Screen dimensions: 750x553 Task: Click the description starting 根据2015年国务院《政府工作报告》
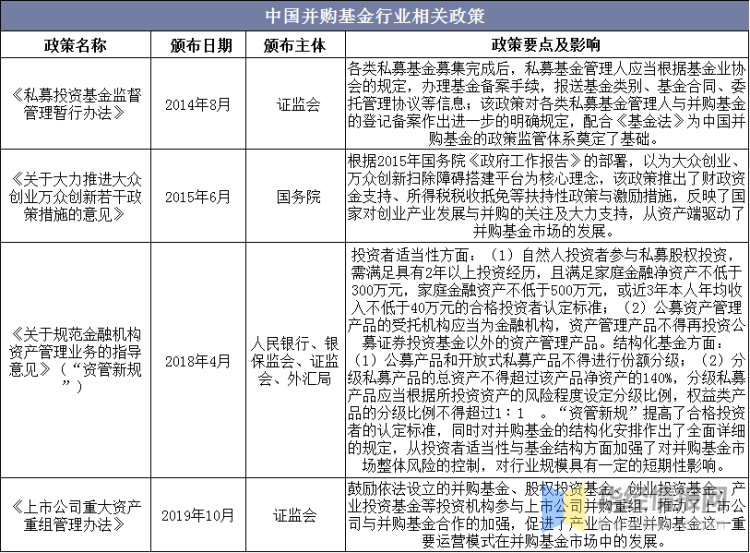coord(546,196)
